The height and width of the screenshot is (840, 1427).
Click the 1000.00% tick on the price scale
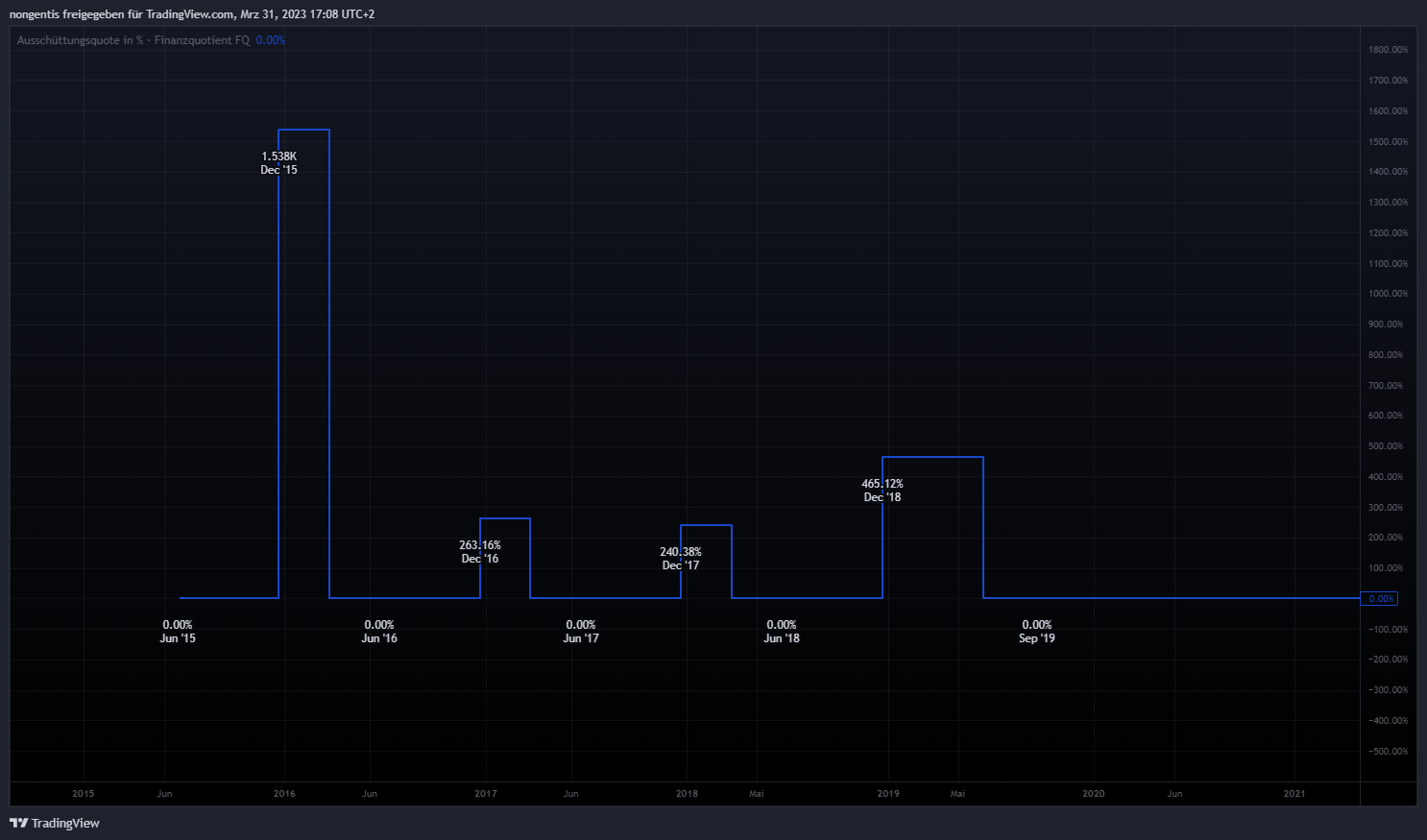(x=1388, y=294)
